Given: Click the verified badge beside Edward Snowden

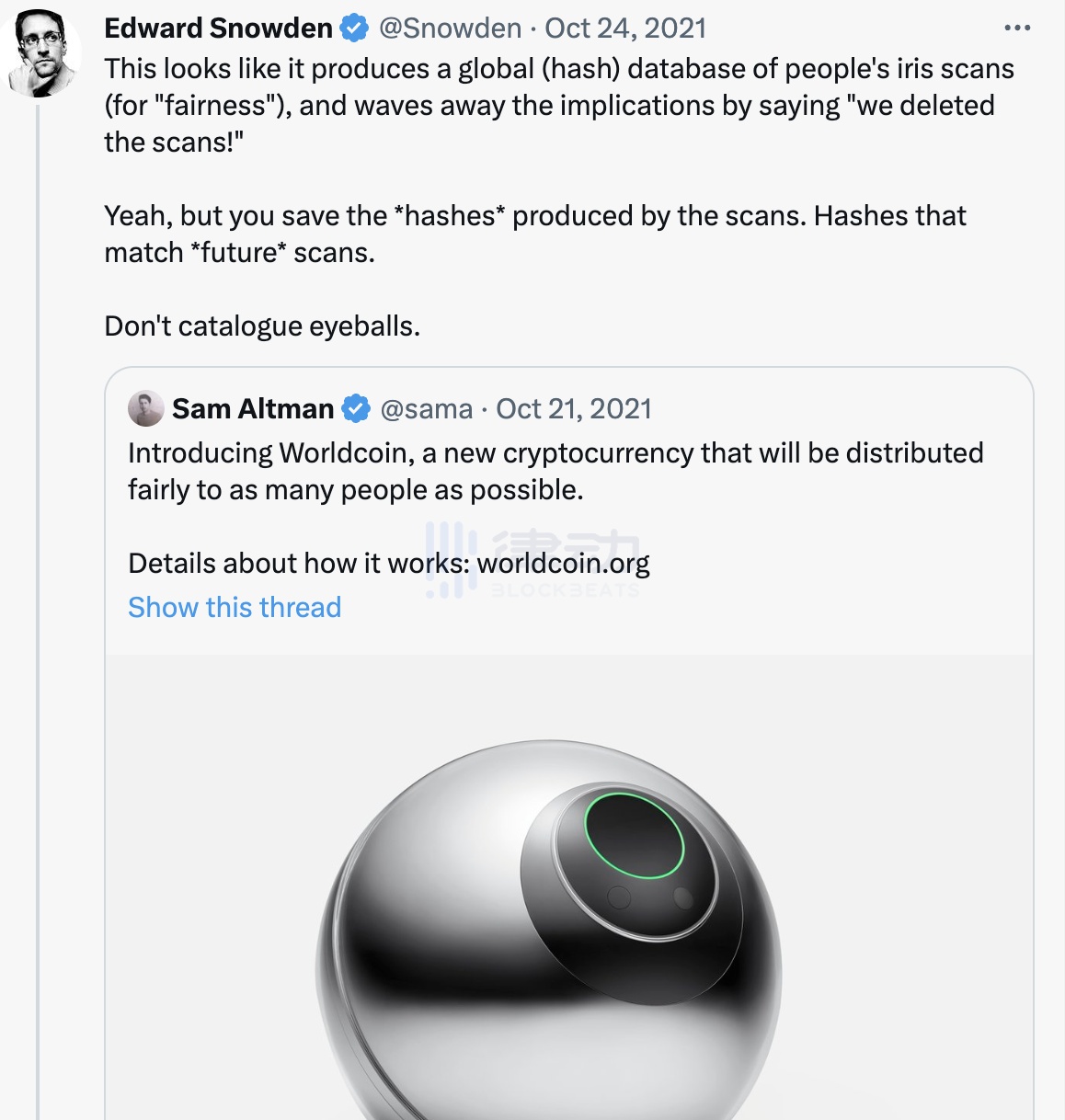Looking at the screenshot, I should point(354,29).
